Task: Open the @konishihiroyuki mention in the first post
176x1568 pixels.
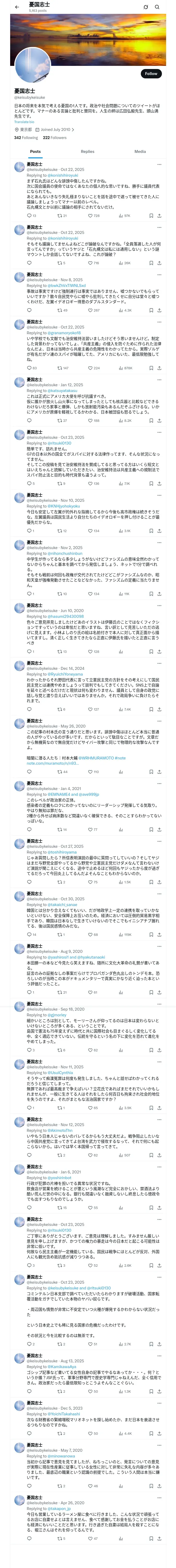Action: point(63,175)
